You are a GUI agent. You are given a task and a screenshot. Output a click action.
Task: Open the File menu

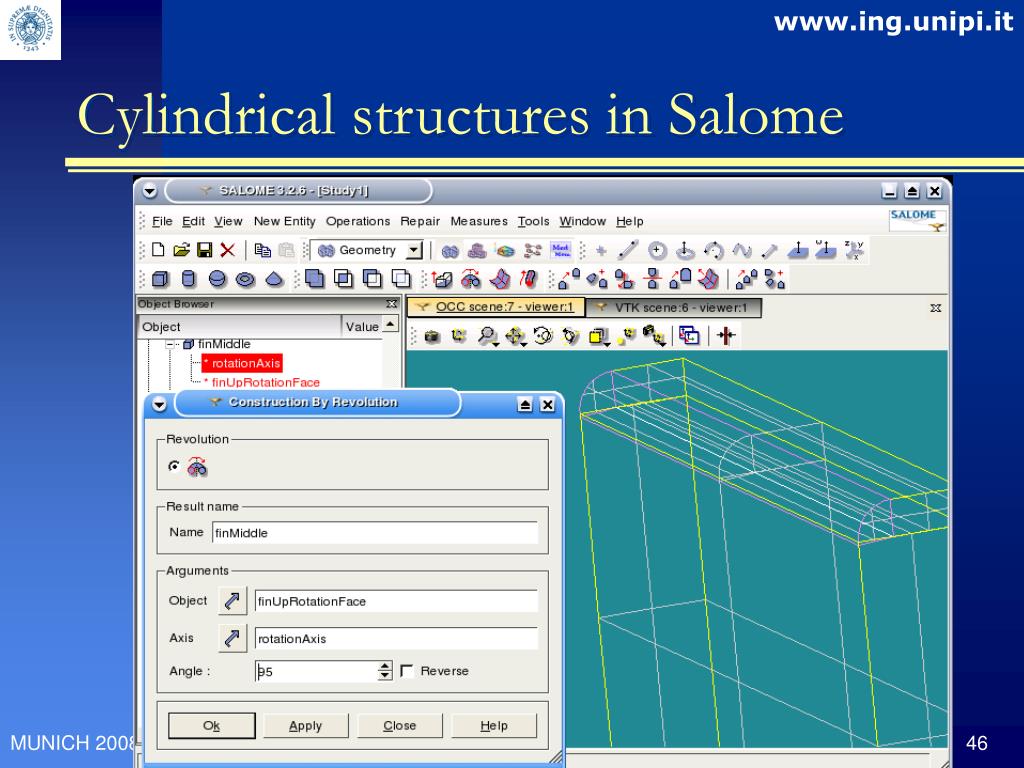click(162, 221)
